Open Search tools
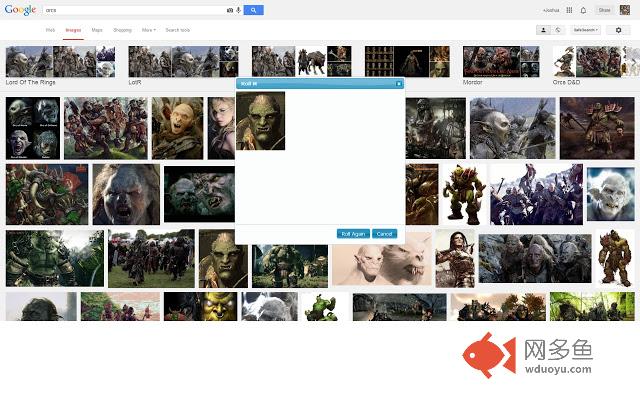The width and height of the screenshot is (640, 400). click(178, 30)
